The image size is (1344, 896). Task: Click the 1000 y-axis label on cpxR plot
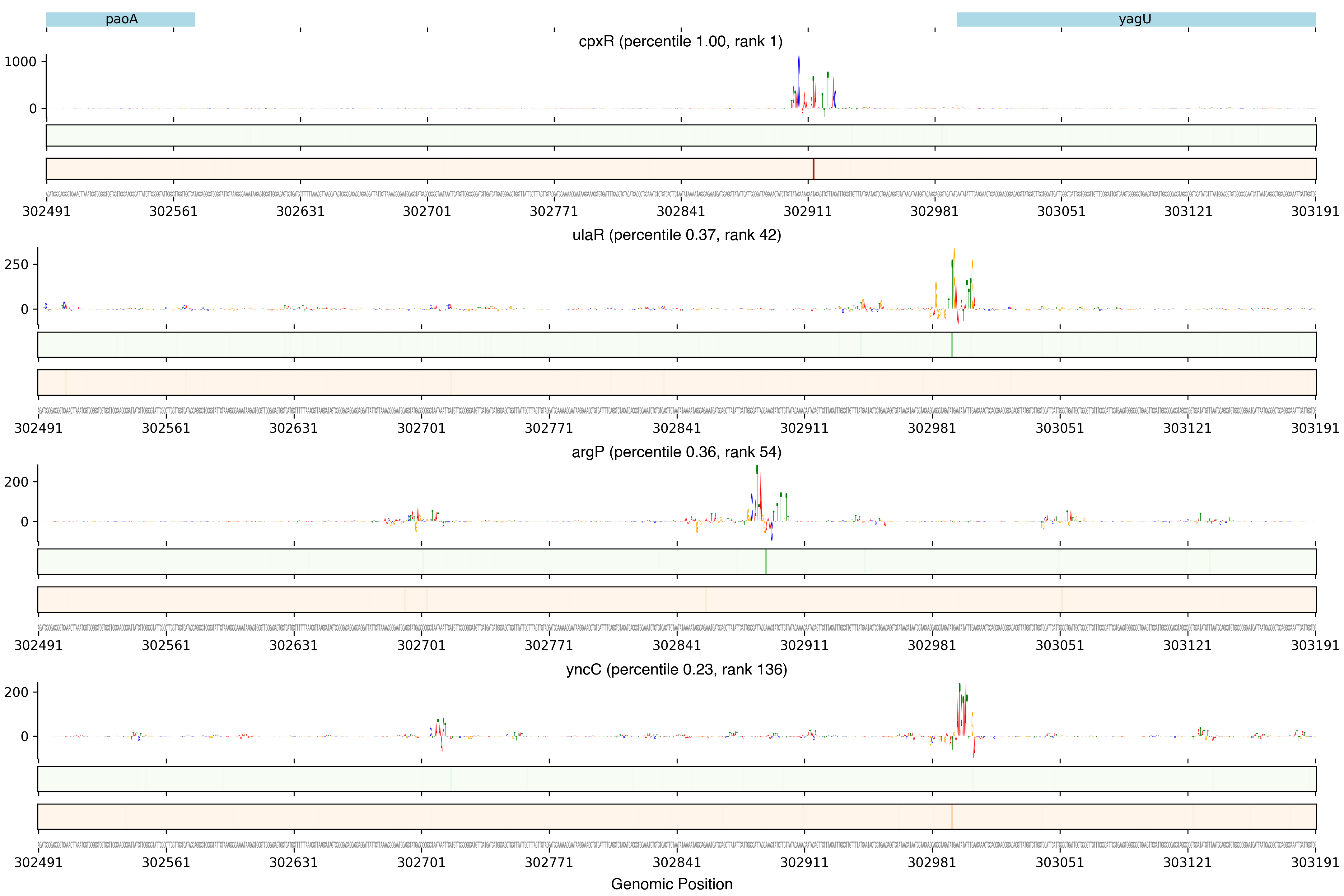[21, 62]
